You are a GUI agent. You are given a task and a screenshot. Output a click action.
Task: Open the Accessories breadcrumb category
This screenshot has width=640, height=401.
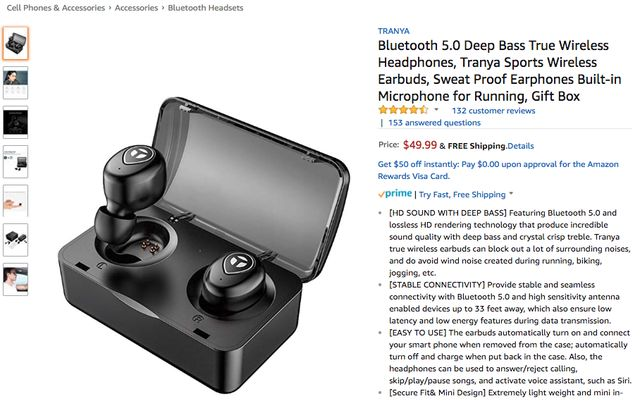click(136, 8)
